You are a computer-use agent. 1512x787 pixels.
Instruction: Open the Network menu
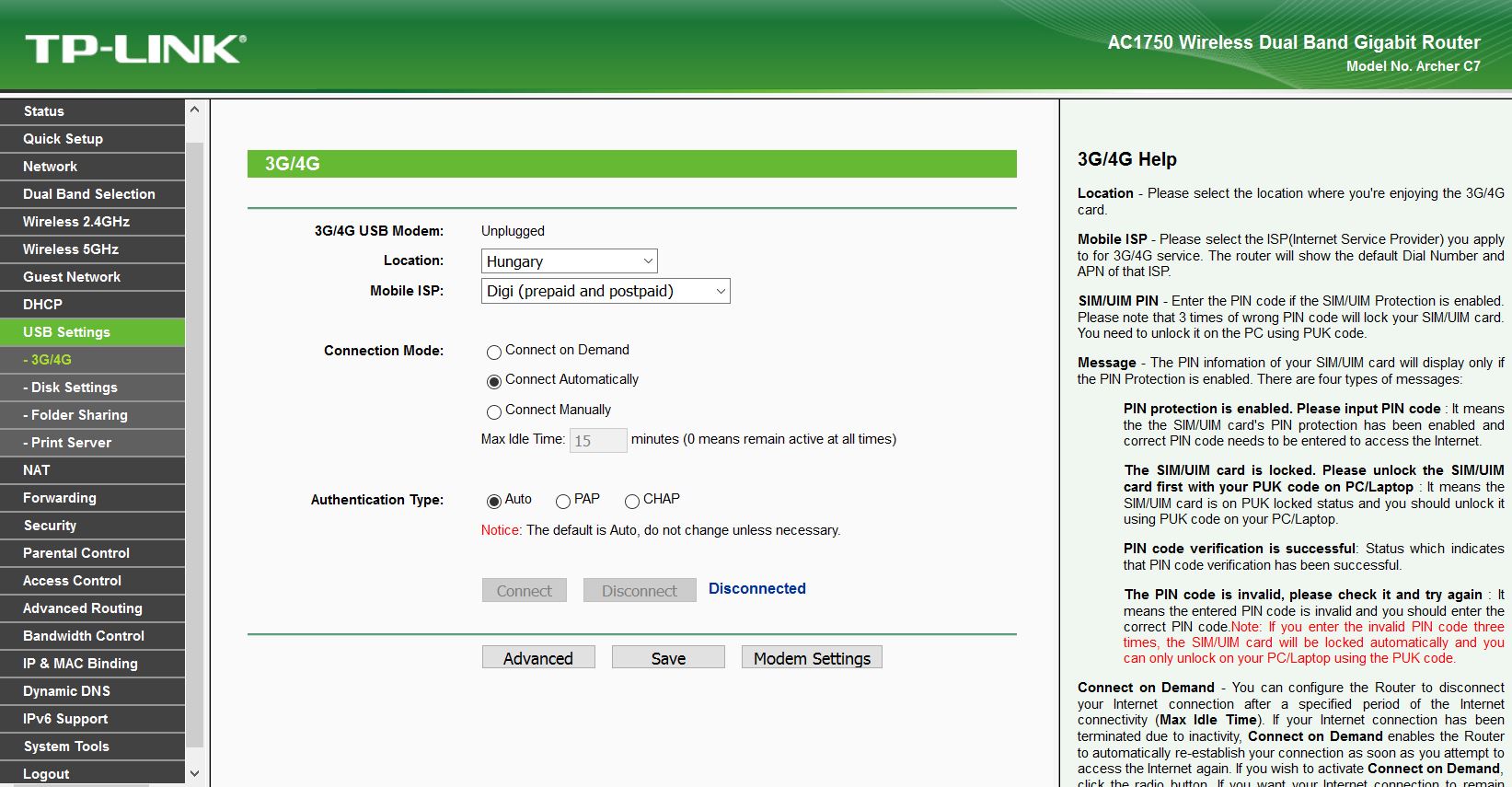point(92,167)
